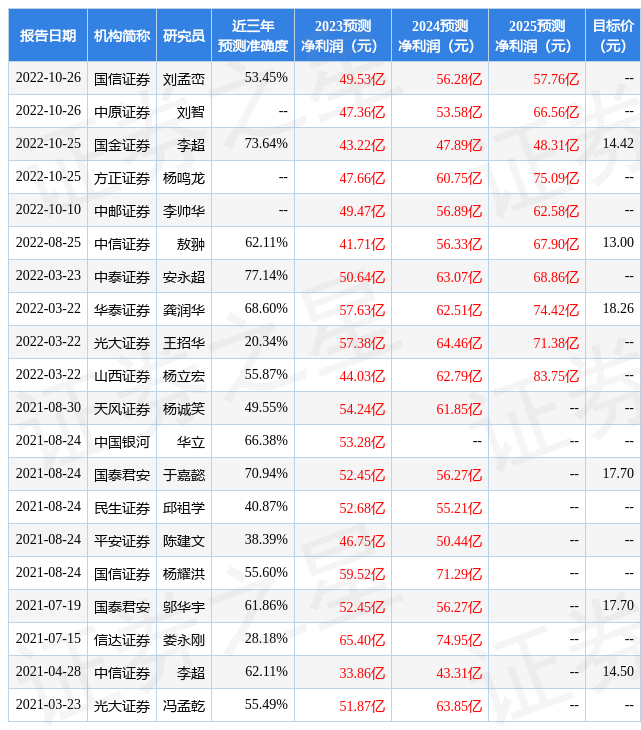Viewport: 641px width, 730px height.
Task: Click institution 中原证券
Action: pos(122,112)
